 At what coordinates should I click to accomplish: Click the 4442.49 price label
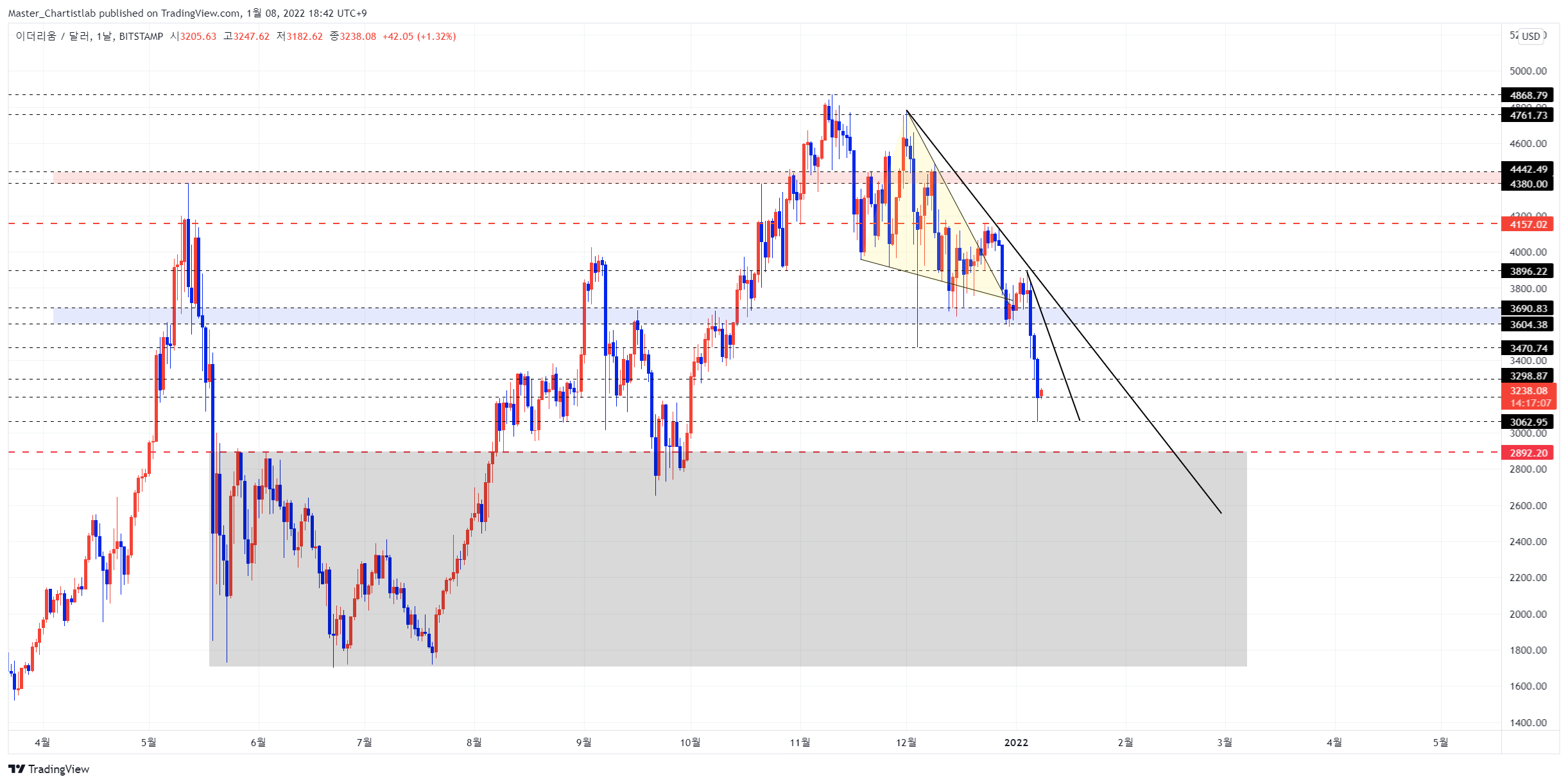[1528, 169]
